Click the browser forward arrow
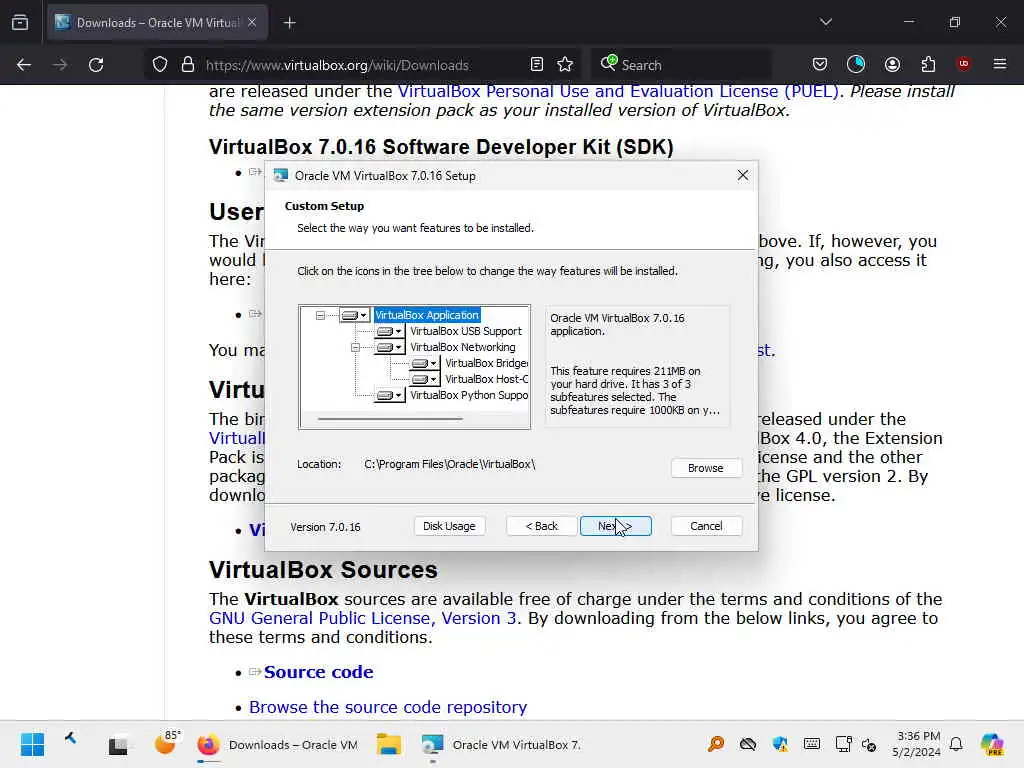Image resolution: width=1024 pixels, height=768 pixels. (60, 65)
